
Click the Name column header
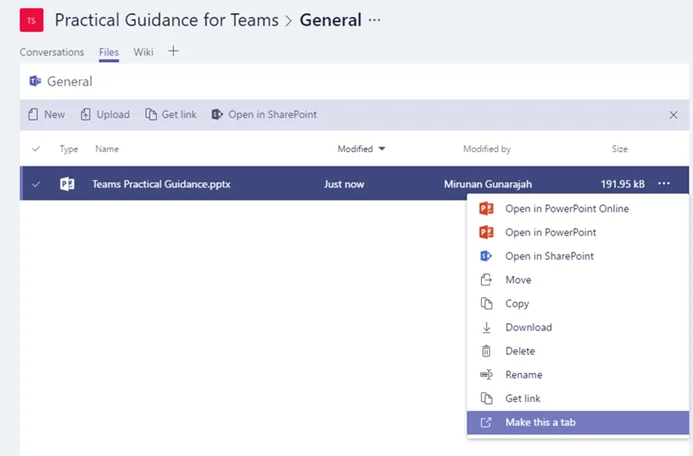click(x=107, y=149)
